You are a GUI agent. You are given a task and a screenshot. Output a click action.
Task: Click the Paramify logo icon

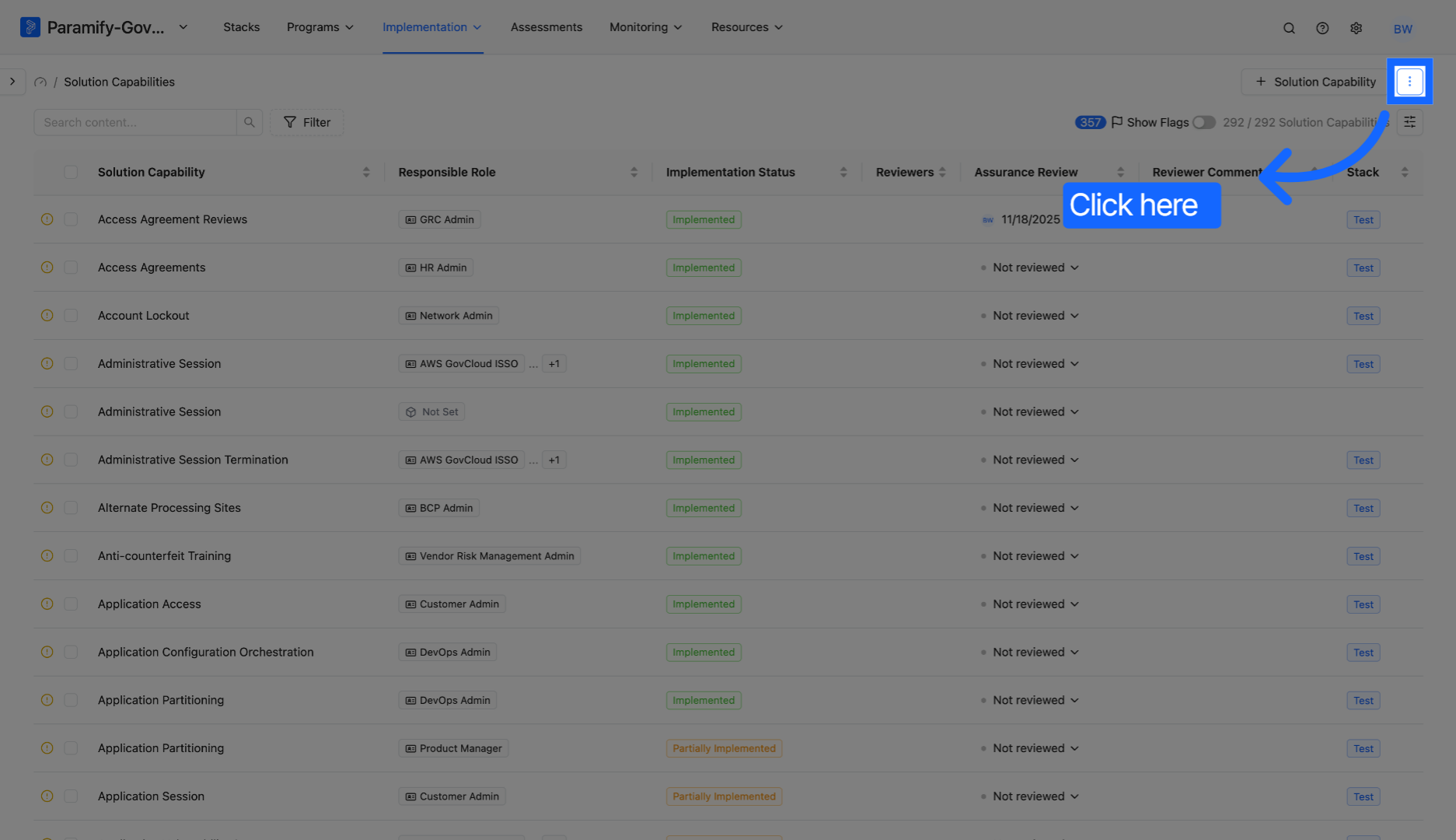point(30,27)
